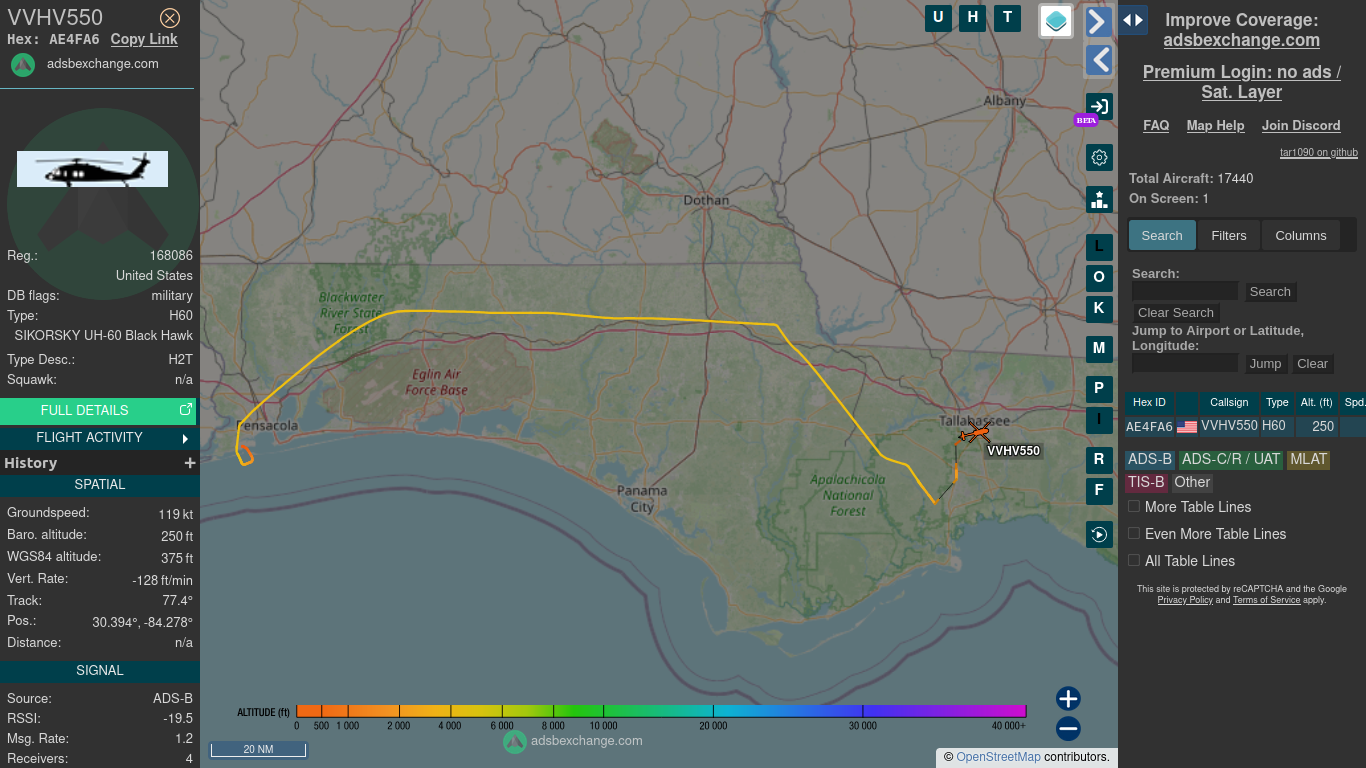Open Premium Login link
The image size is (1366, 768).
tap(1241, 82)
